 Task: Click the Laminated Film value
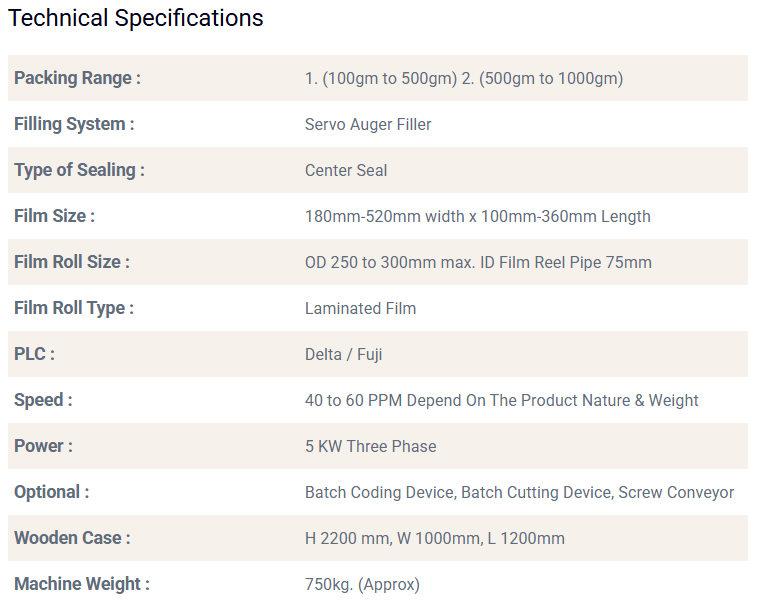click(x=360, y=308)
